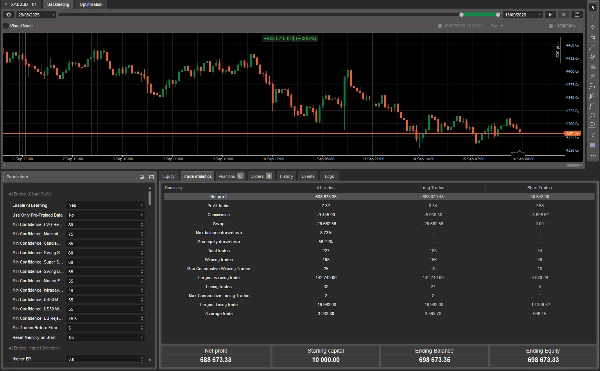Click the Net profit value 688 673.33
The width and height of the screenshot is (600, 371).
pos(215,360)
